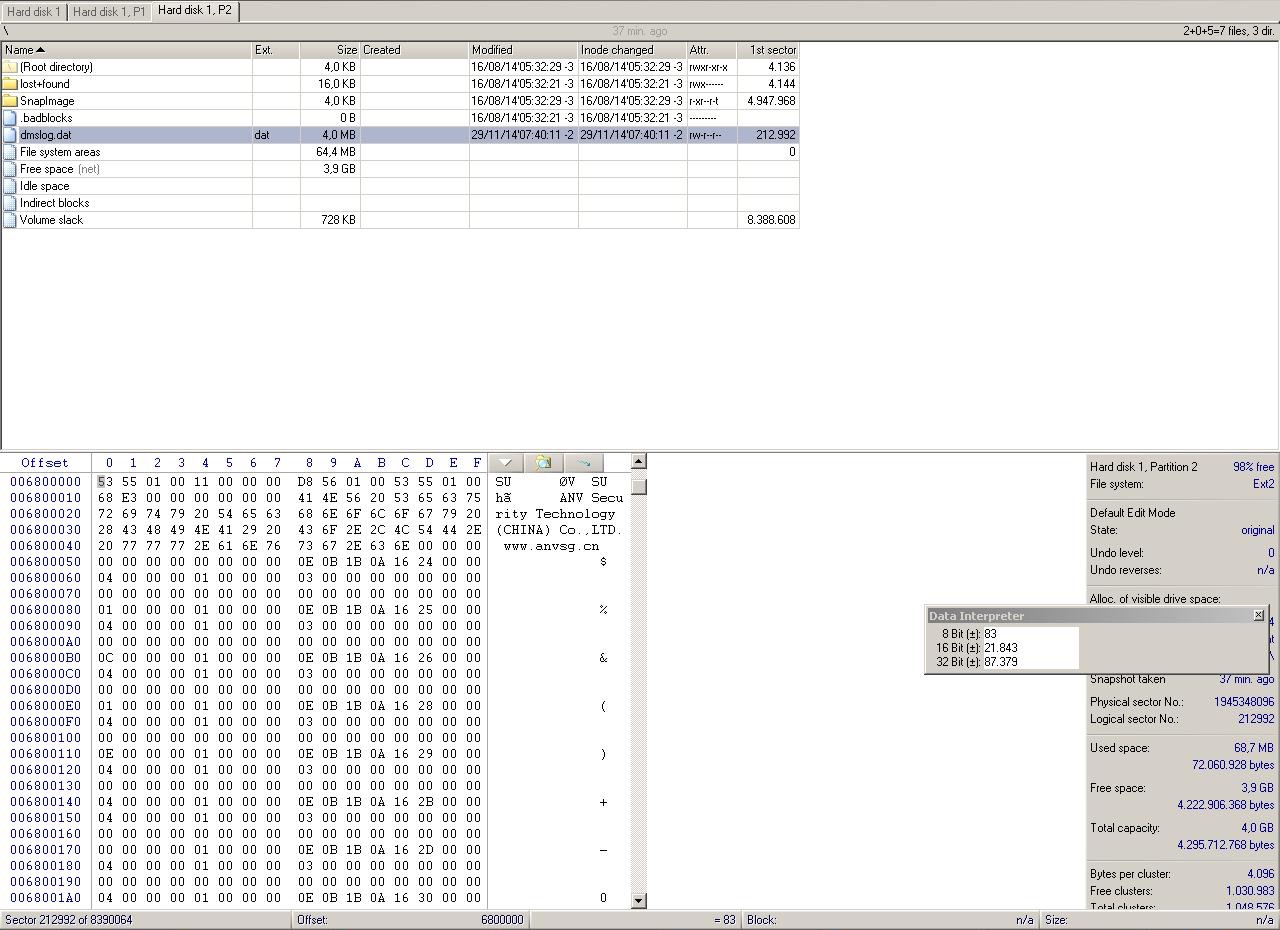The image size is (1280, 930).
Task: Click the arrow icon button above the text column
Action: click(584, 462)
